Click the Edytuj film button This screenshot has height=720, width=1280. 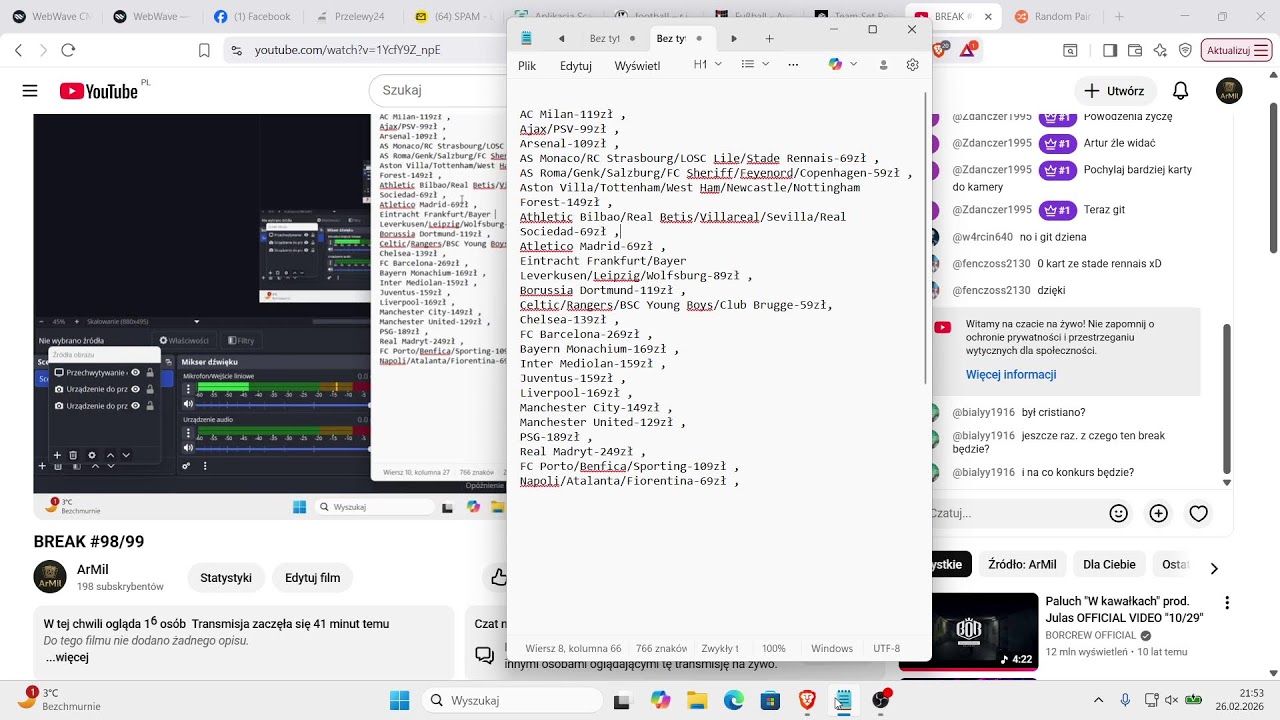click(313, 578)
